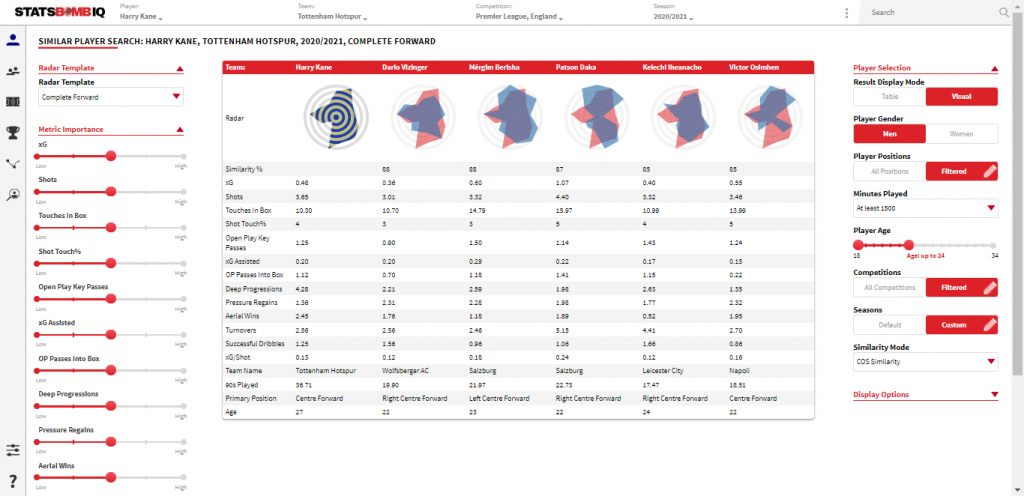
Task: Expand the Display Options section
Action: (995, 394)
